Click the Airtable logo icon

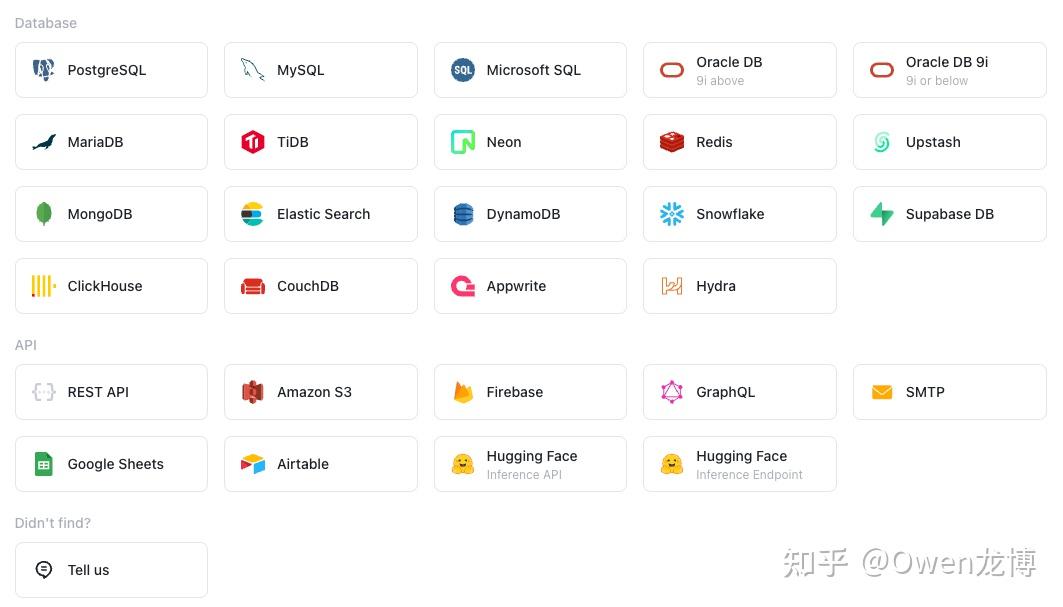(x=253, y=464)
